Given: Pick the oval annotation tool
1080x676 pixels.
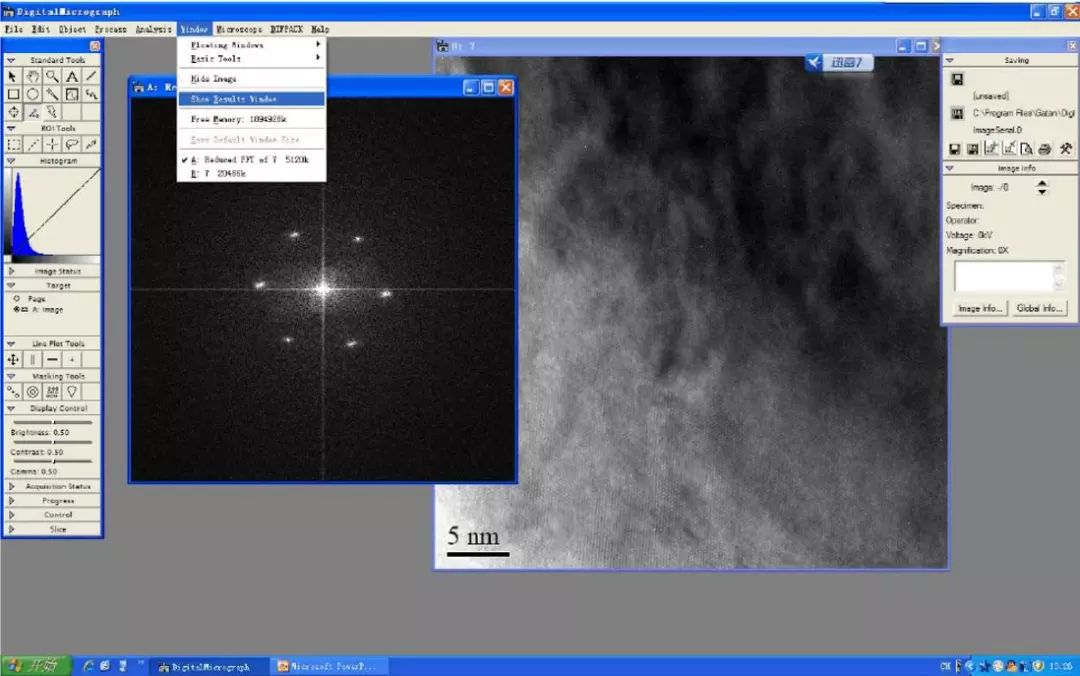Looking at the screenshot, I should tap(32, 94).
